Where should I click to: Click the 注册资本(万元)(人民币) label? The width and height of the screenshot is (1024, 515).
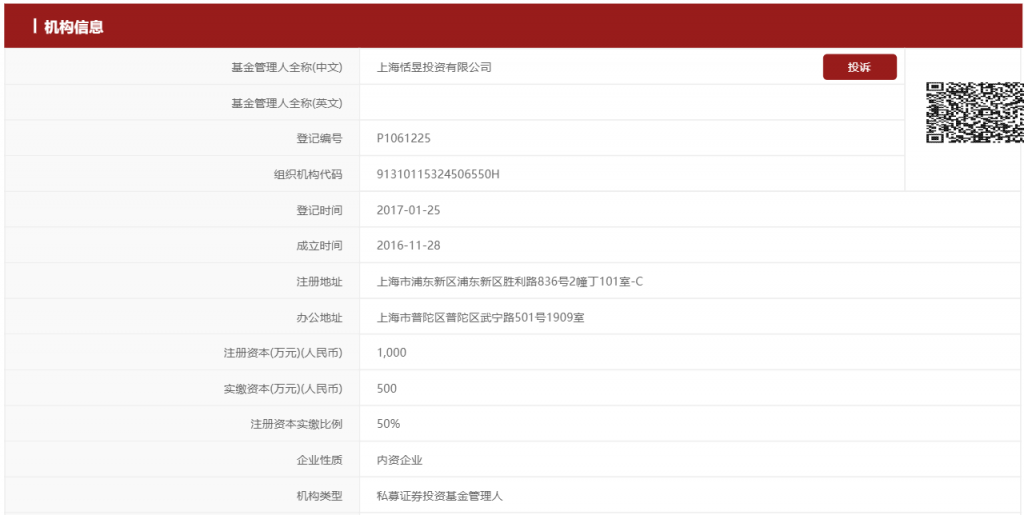283,353
